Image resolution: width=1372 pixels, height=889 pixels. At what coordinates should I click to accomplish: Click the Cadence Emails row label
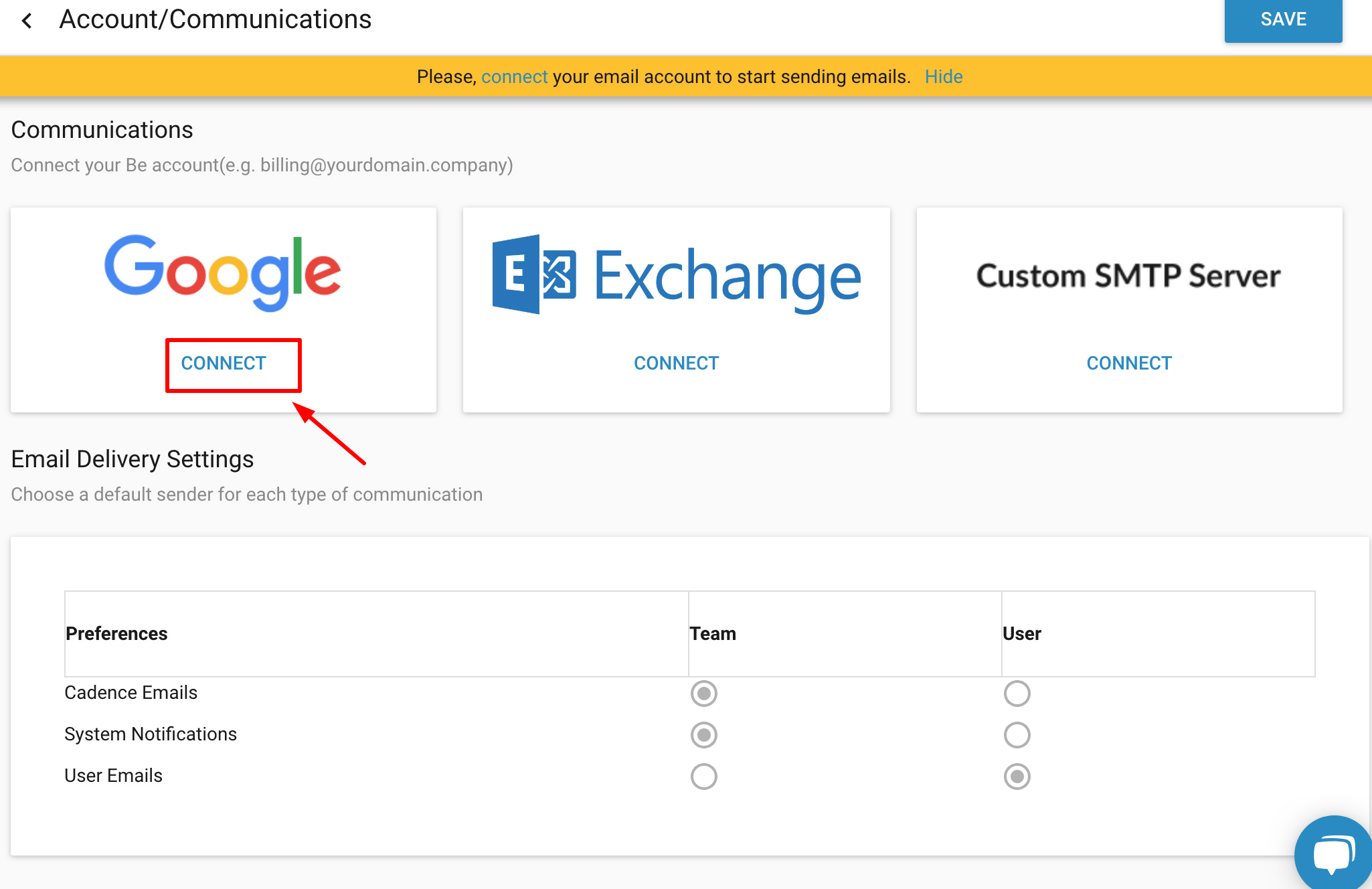coord(131,693)
